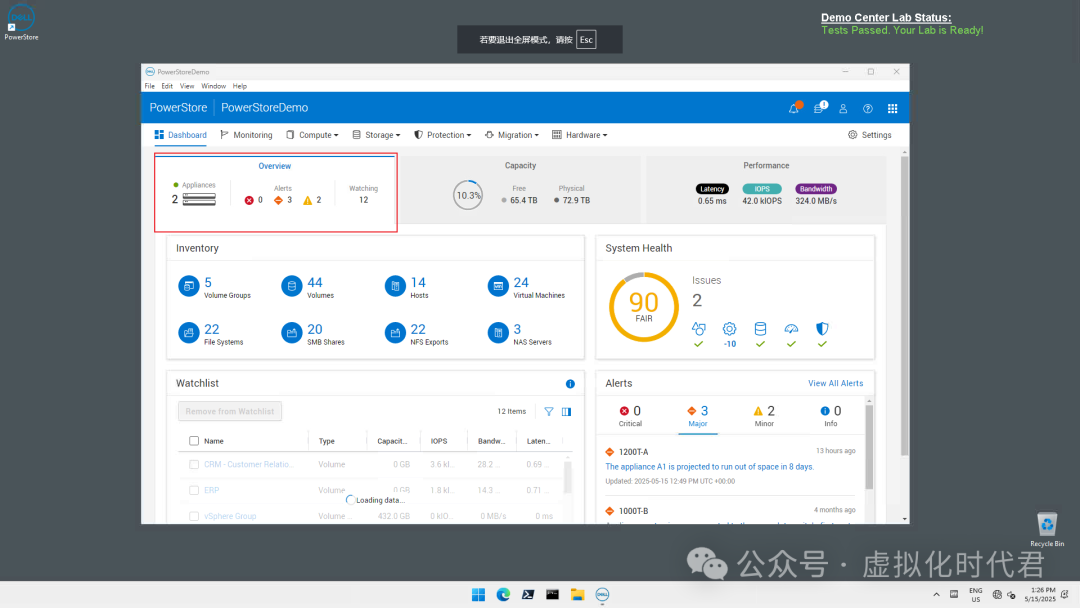This screenshot has width=1080, height=608.
Task: Open the Edit menu
Action: point(167,86)
